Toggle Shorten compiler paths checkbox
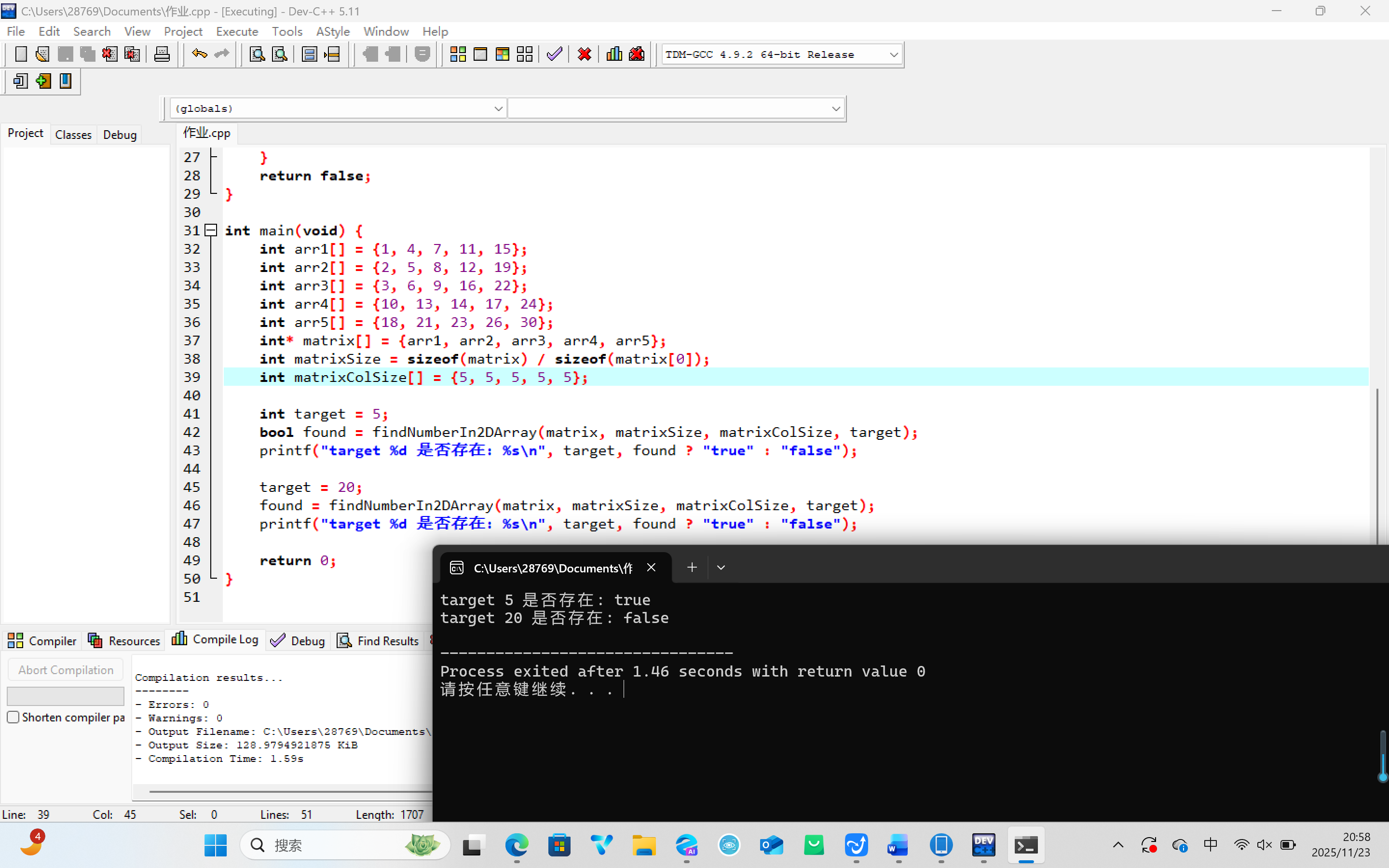The width and height of the screenshot is (1389, 868). [x=13, y=717]
